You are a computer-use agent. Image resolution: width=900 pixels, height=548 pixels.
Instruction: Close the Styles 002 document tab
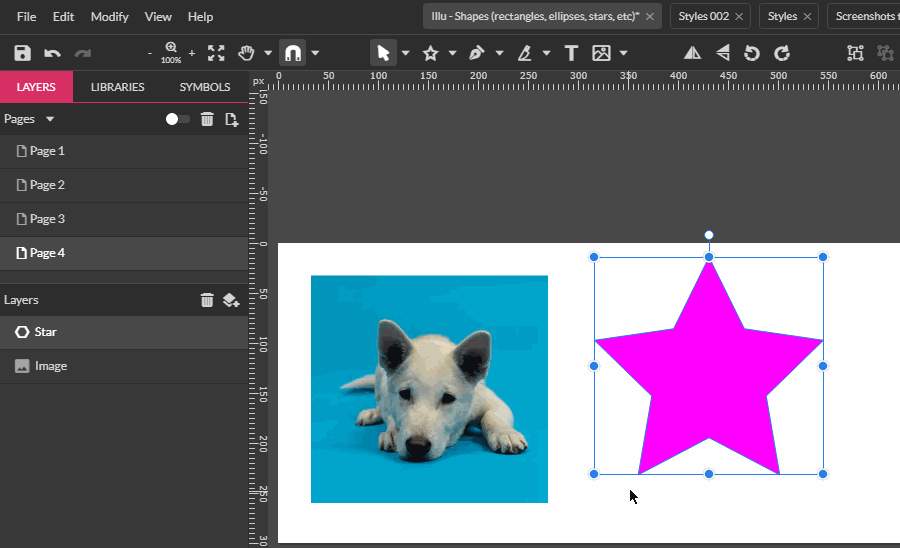(x=739, y=17)
